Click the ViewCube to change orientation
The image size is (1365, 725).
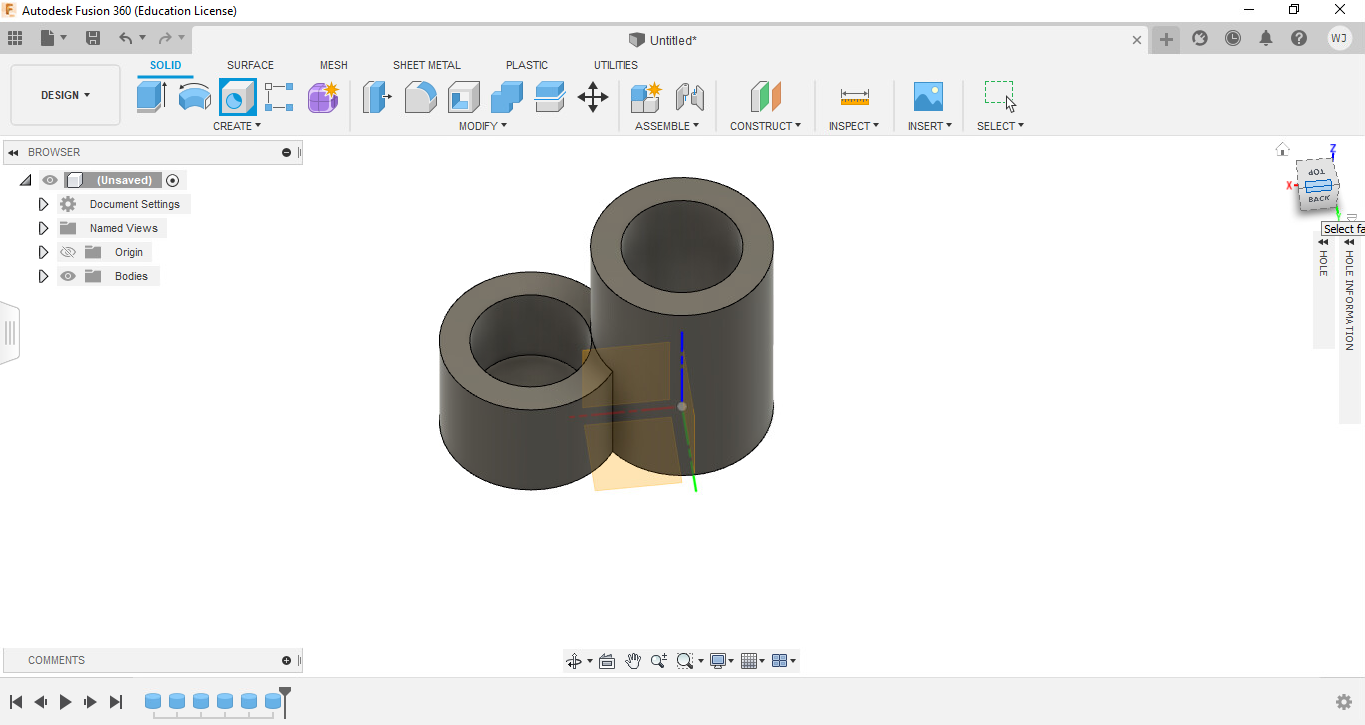[1315, 185]
